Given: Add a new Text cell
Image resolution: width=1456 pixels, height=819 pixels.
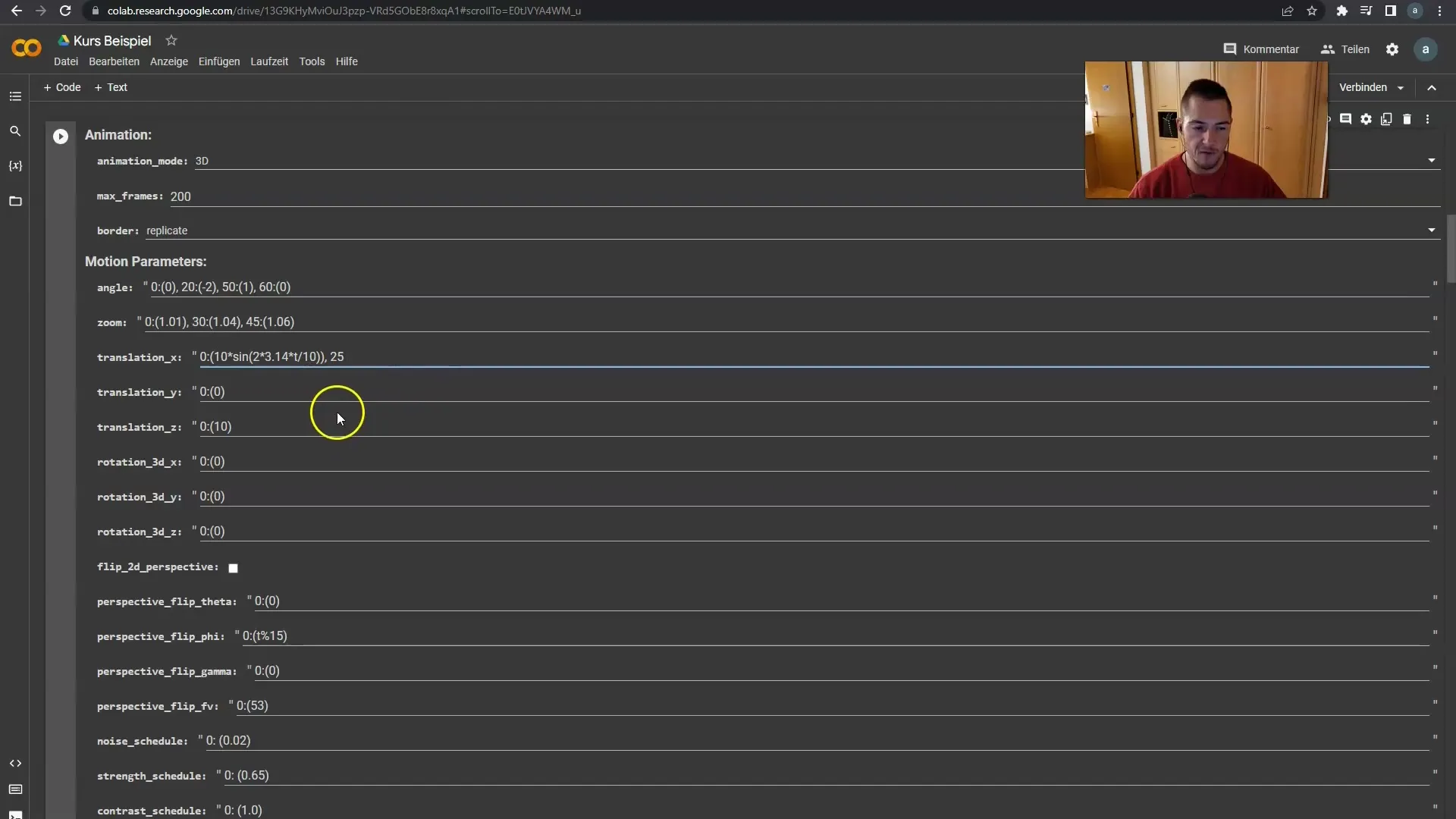Looking at the screenshot, I should point(111,87).
